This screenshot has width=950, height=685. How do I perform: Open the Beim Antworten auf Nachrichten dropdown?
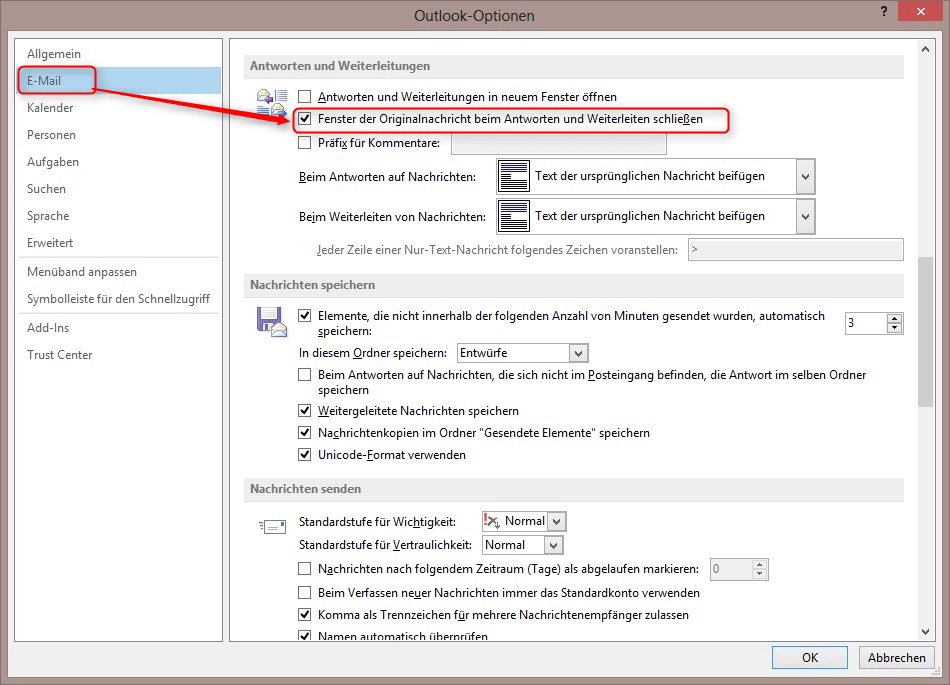click(x=805, y=177)
